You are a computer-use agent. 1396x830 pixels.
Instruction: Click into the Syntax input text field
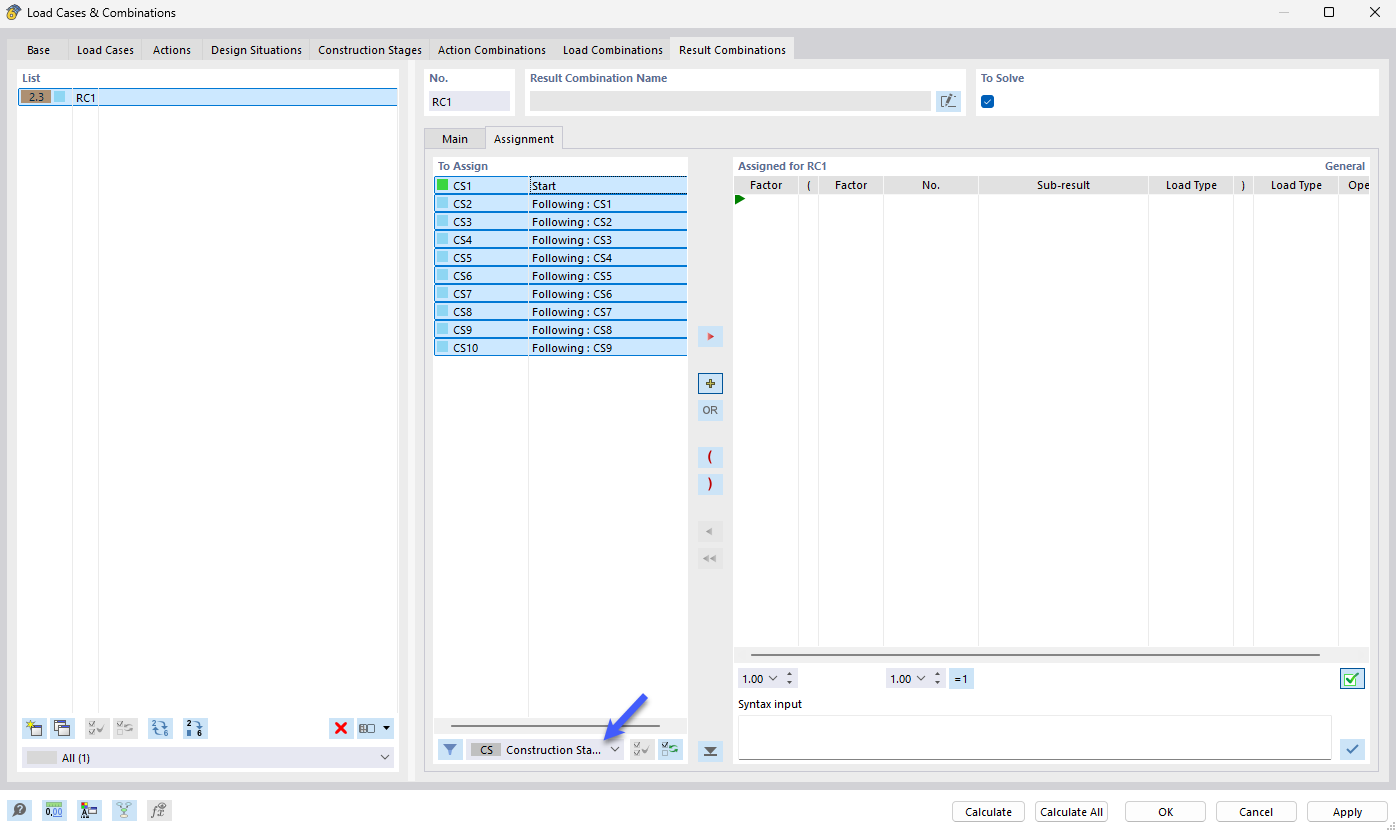click(1034, 737)
